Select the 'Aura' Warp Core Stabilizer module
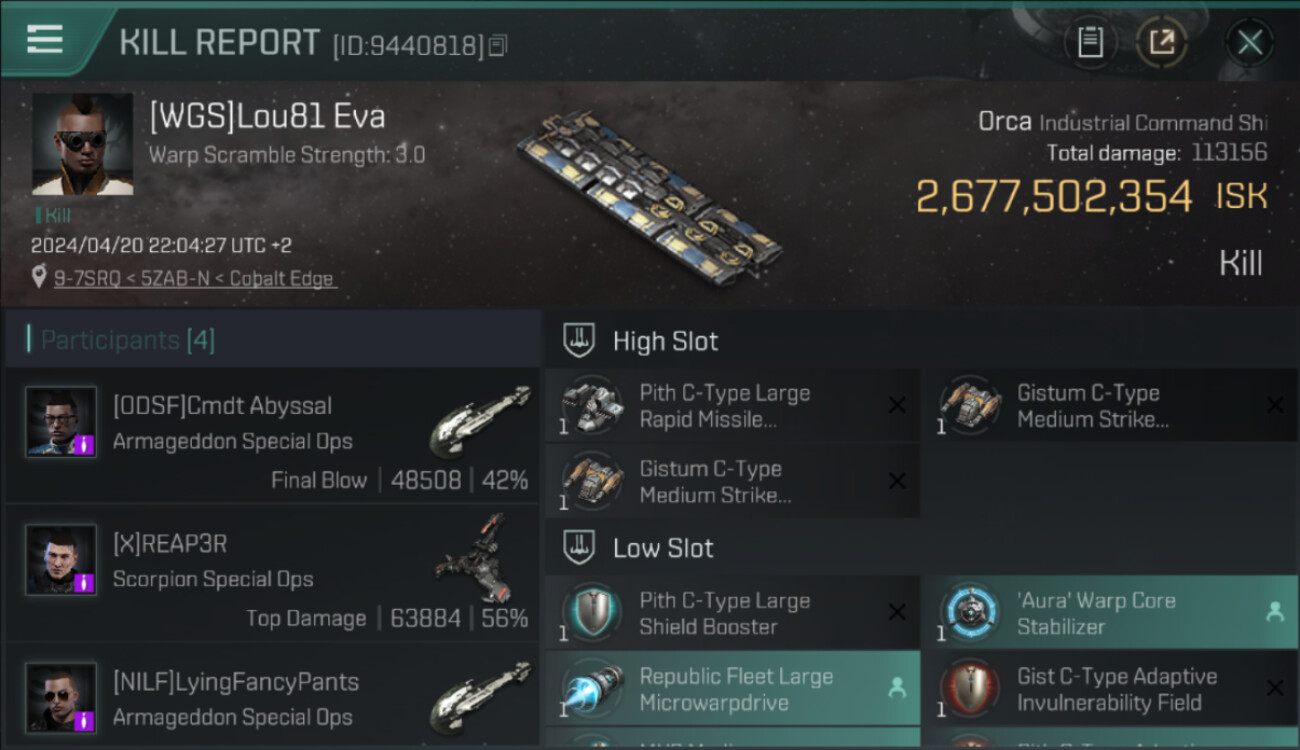This screenshot has width=1300, height=750. coord(1110,613)
